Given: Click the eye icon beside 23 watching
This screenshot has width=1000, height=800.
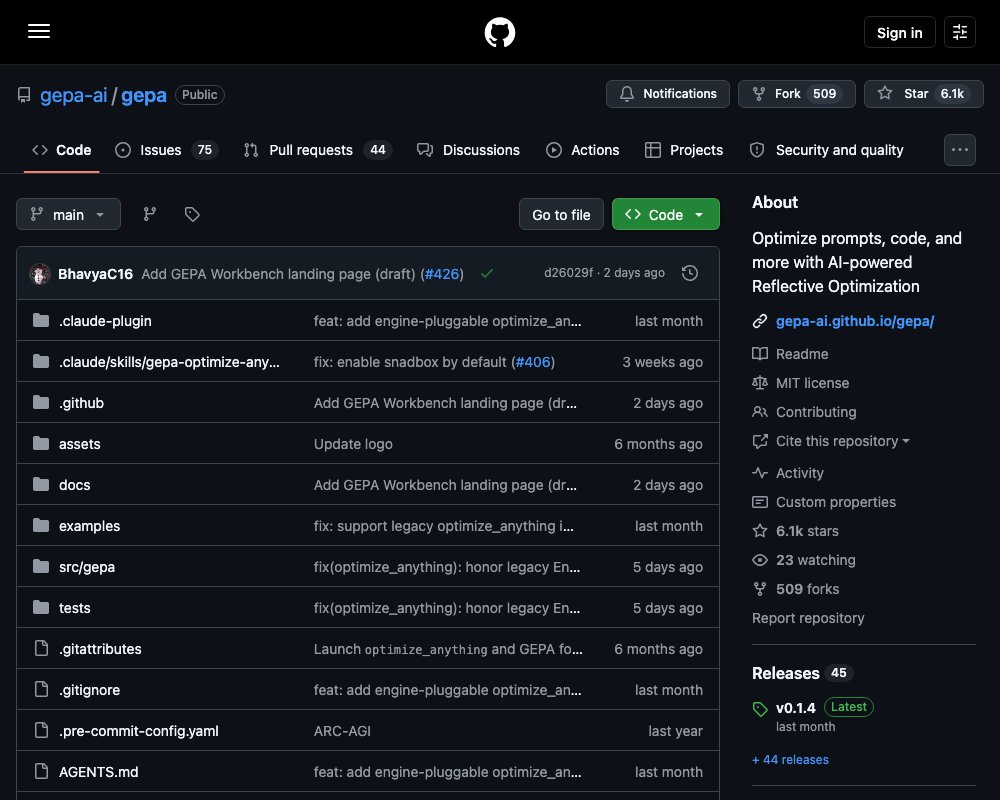Looking at the screenshot, I should (x=760, y=559).
